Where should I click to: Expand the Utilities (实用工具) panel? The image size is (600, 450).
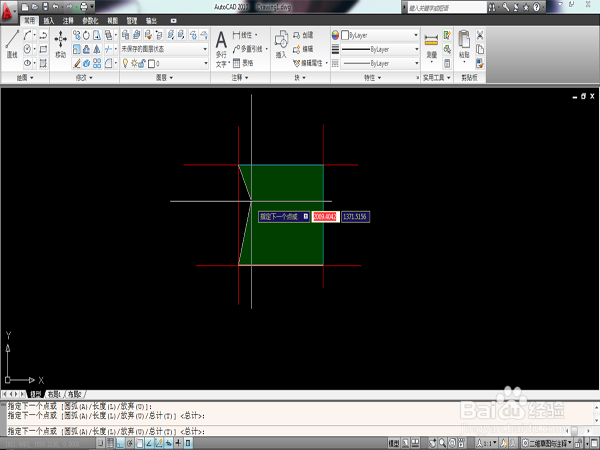pos(437,78)
